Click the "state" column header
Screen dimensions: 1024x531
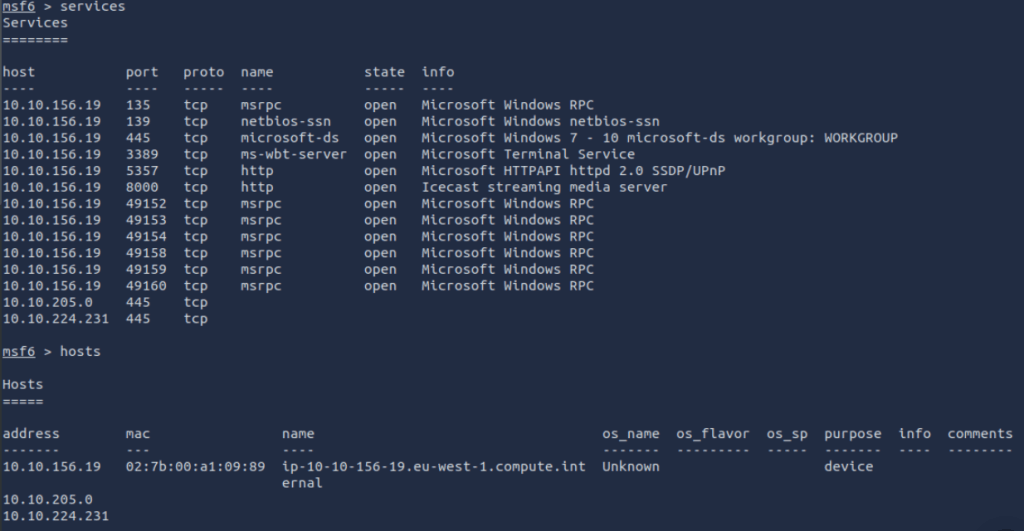point(385,72)
